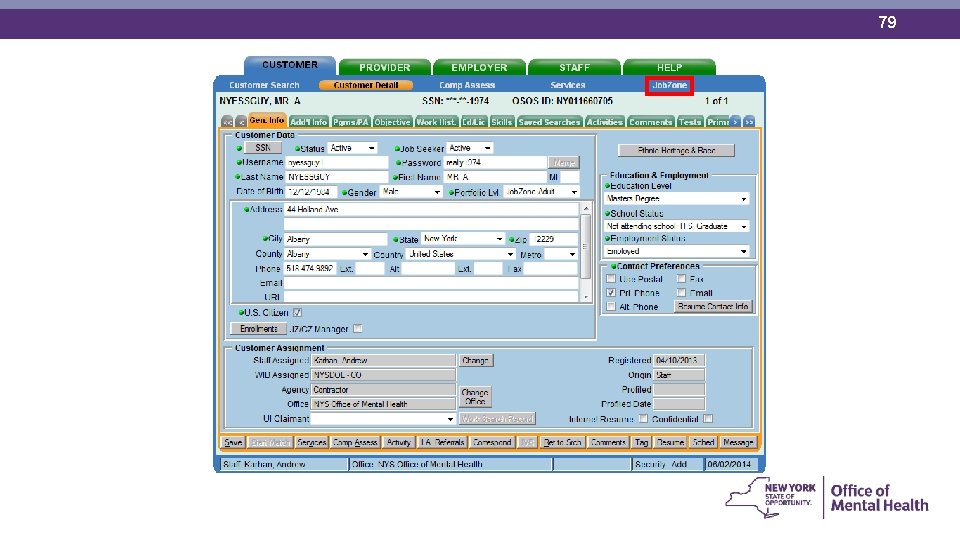Switch to Add'l Info tab
The image size is (960, 540).
pyautogui.click(x=309, y=122)
